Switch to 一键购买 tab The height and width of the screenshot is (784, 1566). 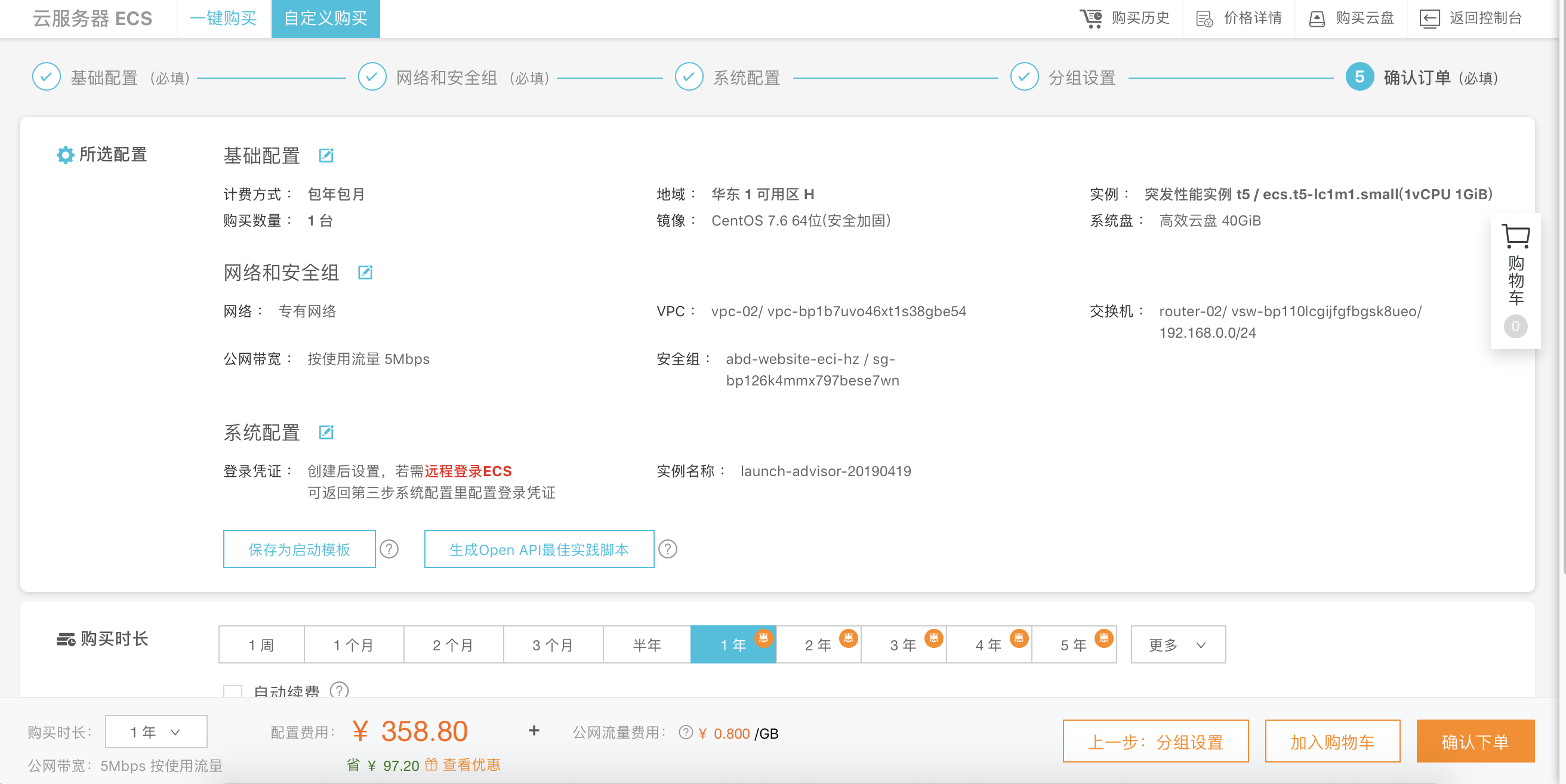(x=224, y=19)
